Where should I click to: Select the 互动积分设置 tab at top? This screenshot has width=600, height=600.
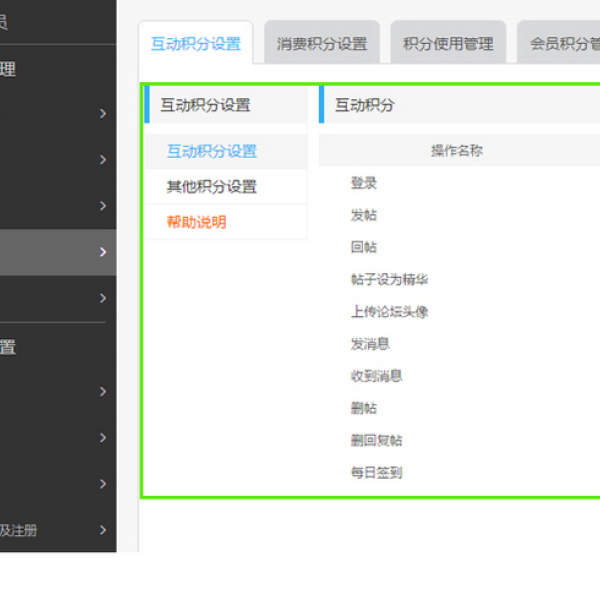pos(196,44)
